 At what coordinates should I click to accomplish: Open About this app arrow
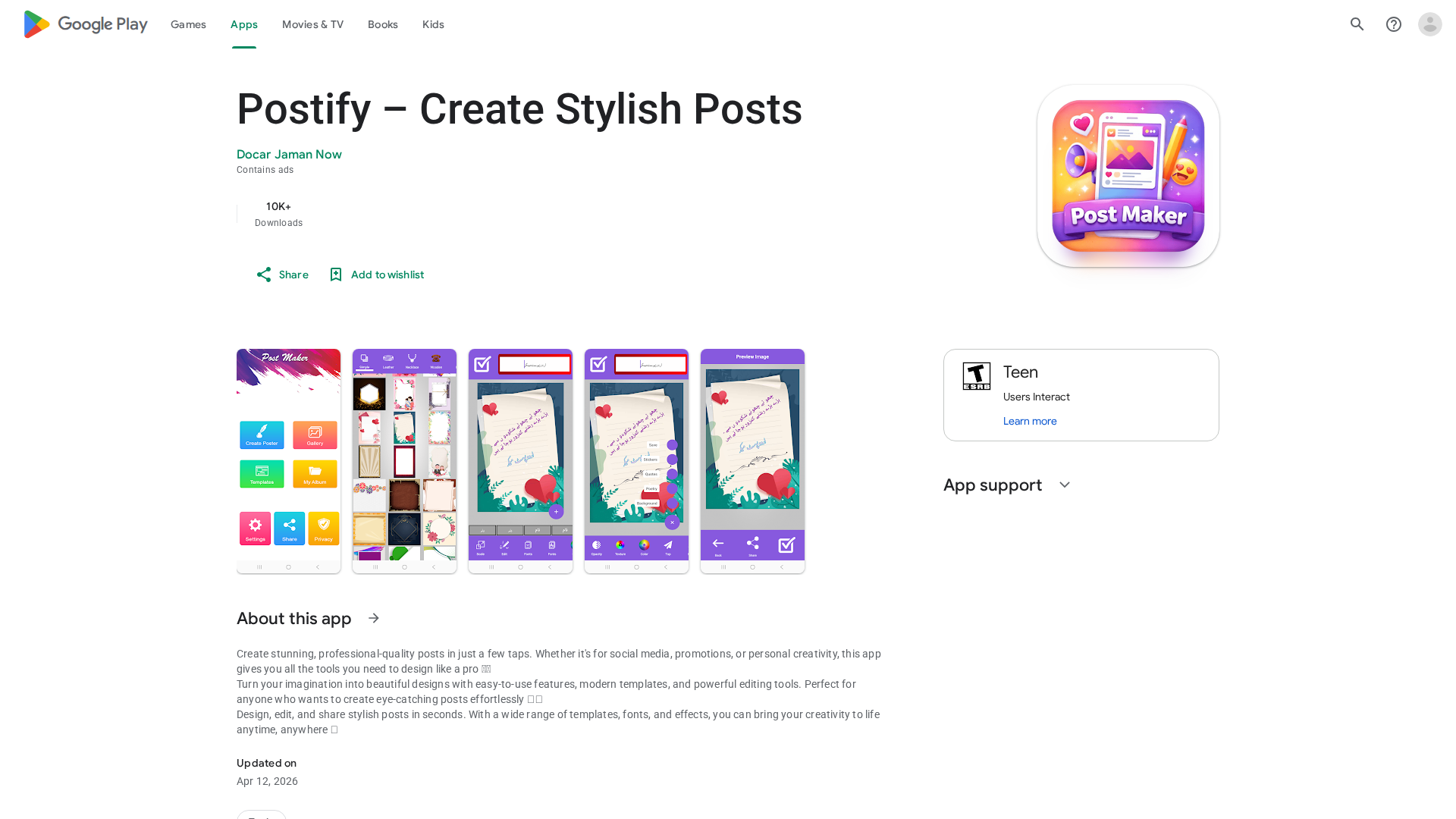coord(374,619)
